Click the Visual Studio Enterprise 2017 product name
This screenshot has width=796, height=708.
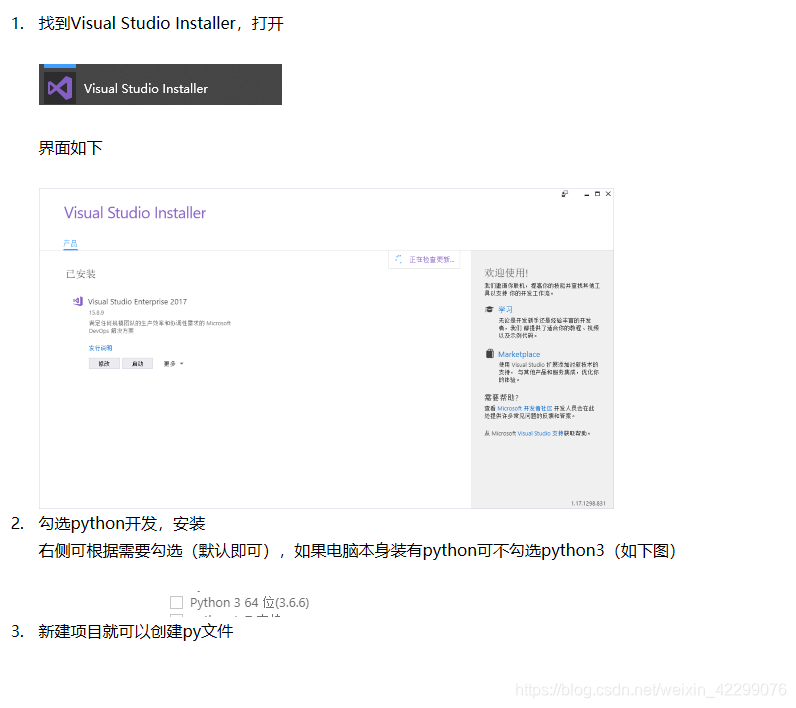[137, 301]
